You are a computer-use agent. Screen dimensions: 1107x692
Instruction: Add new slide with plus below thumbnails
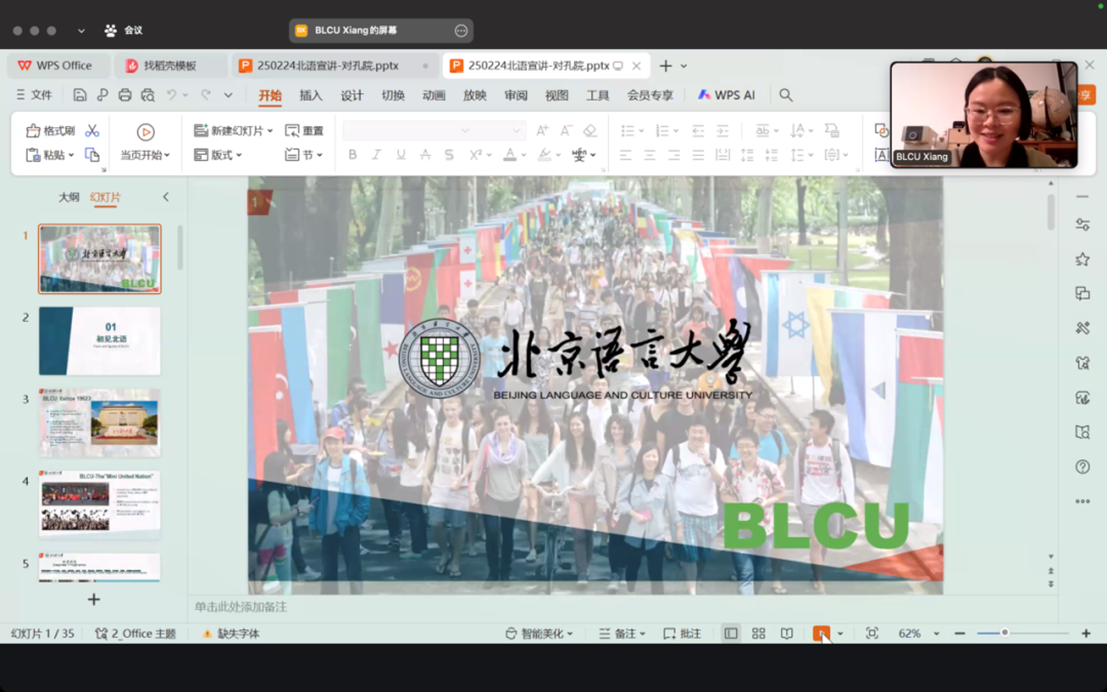point(93,599)
